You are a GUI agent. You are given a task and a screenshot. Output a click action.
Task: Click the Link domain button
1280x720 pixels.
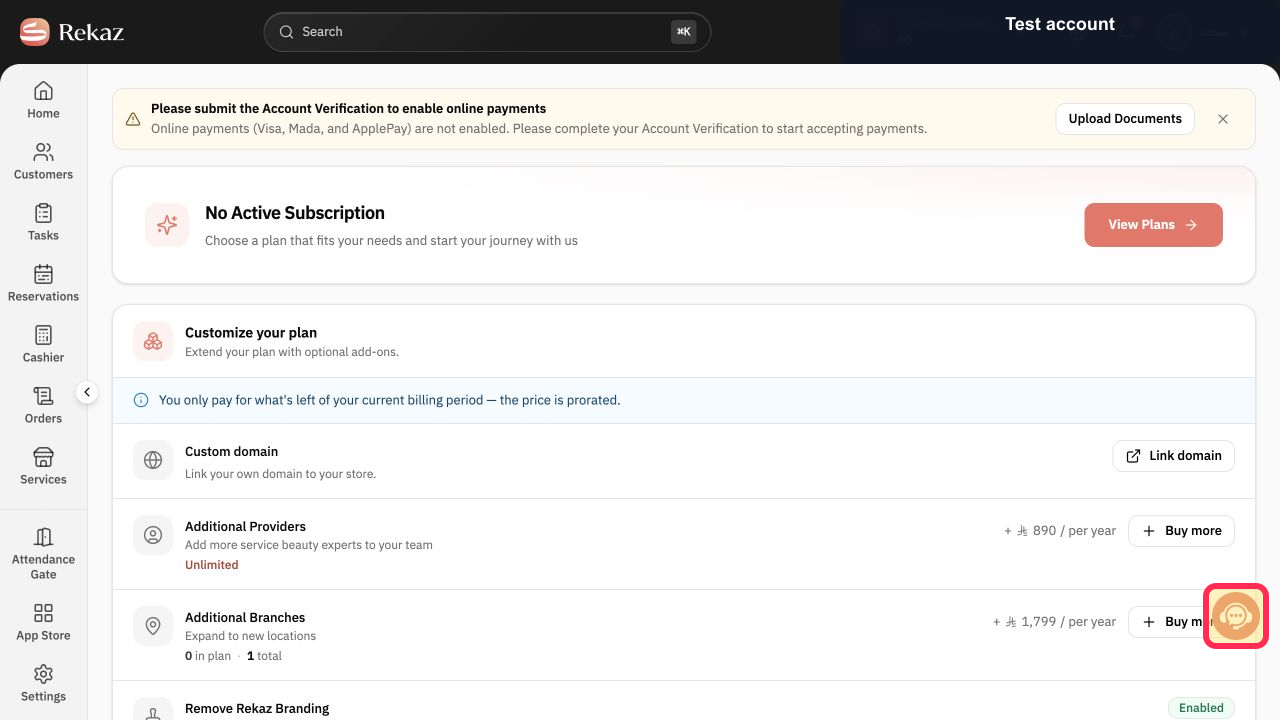point(1174,456)
